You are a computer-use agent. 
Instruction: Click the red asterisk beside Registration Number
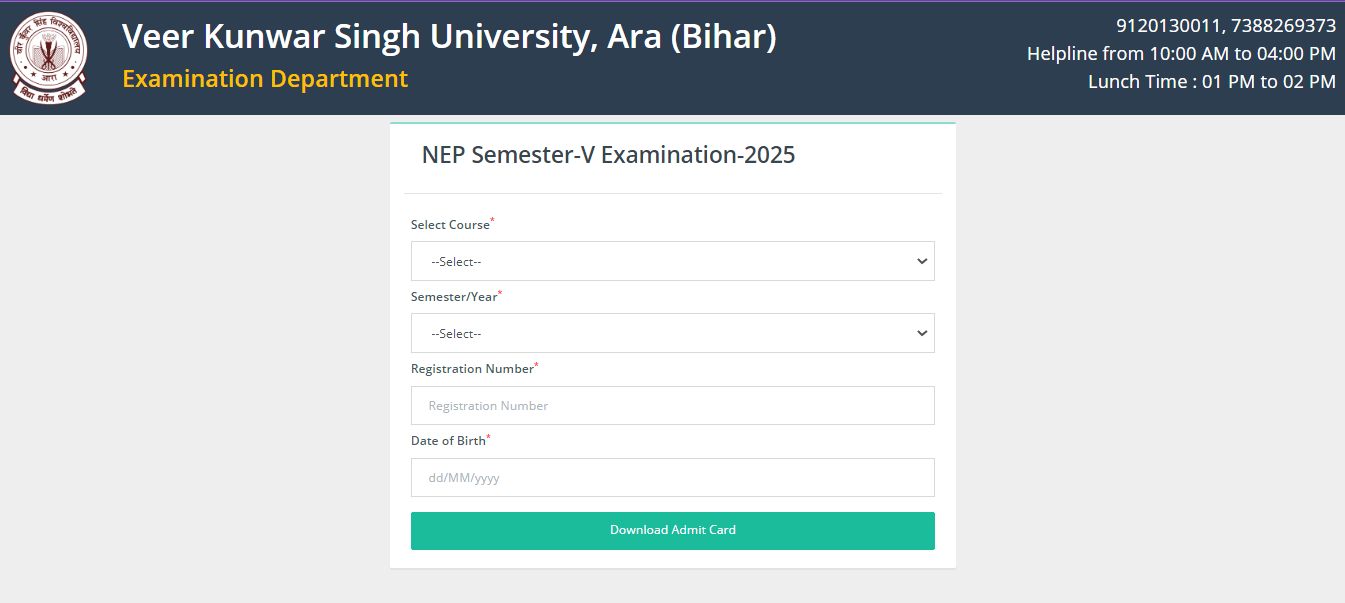(x=536, y=363)
